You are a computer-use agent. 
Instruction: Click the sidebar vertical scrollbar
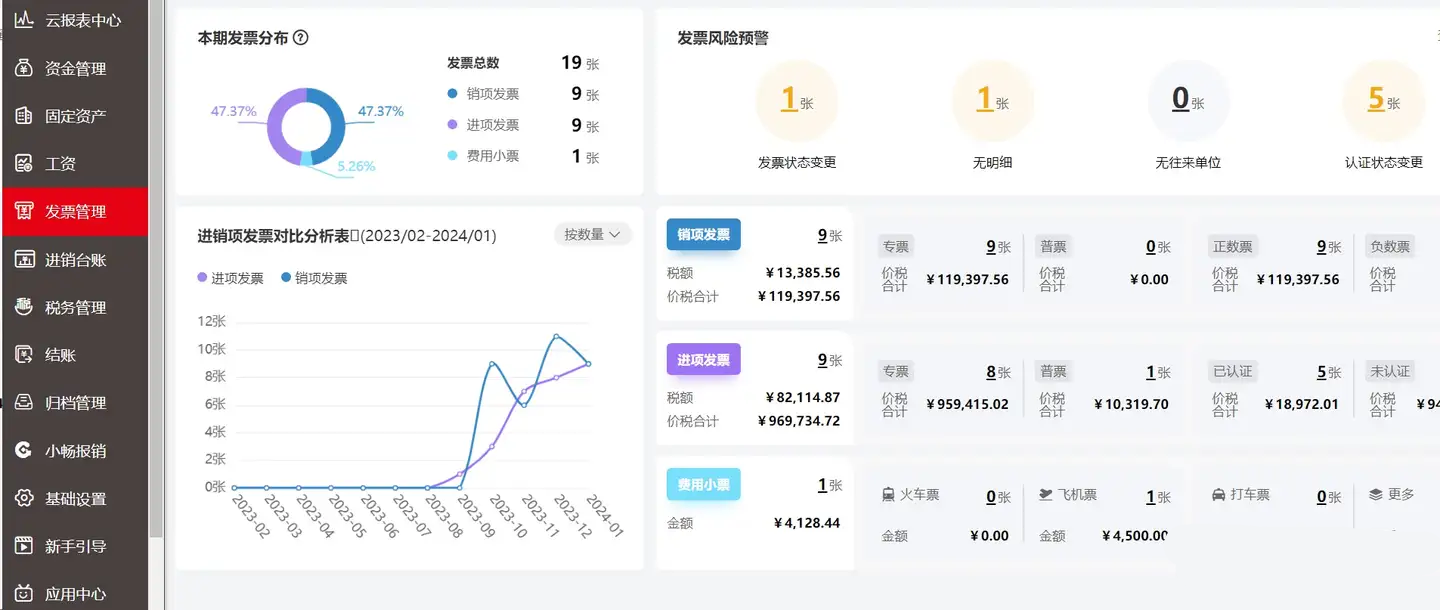pyautogui.click(x=156, y=270)
